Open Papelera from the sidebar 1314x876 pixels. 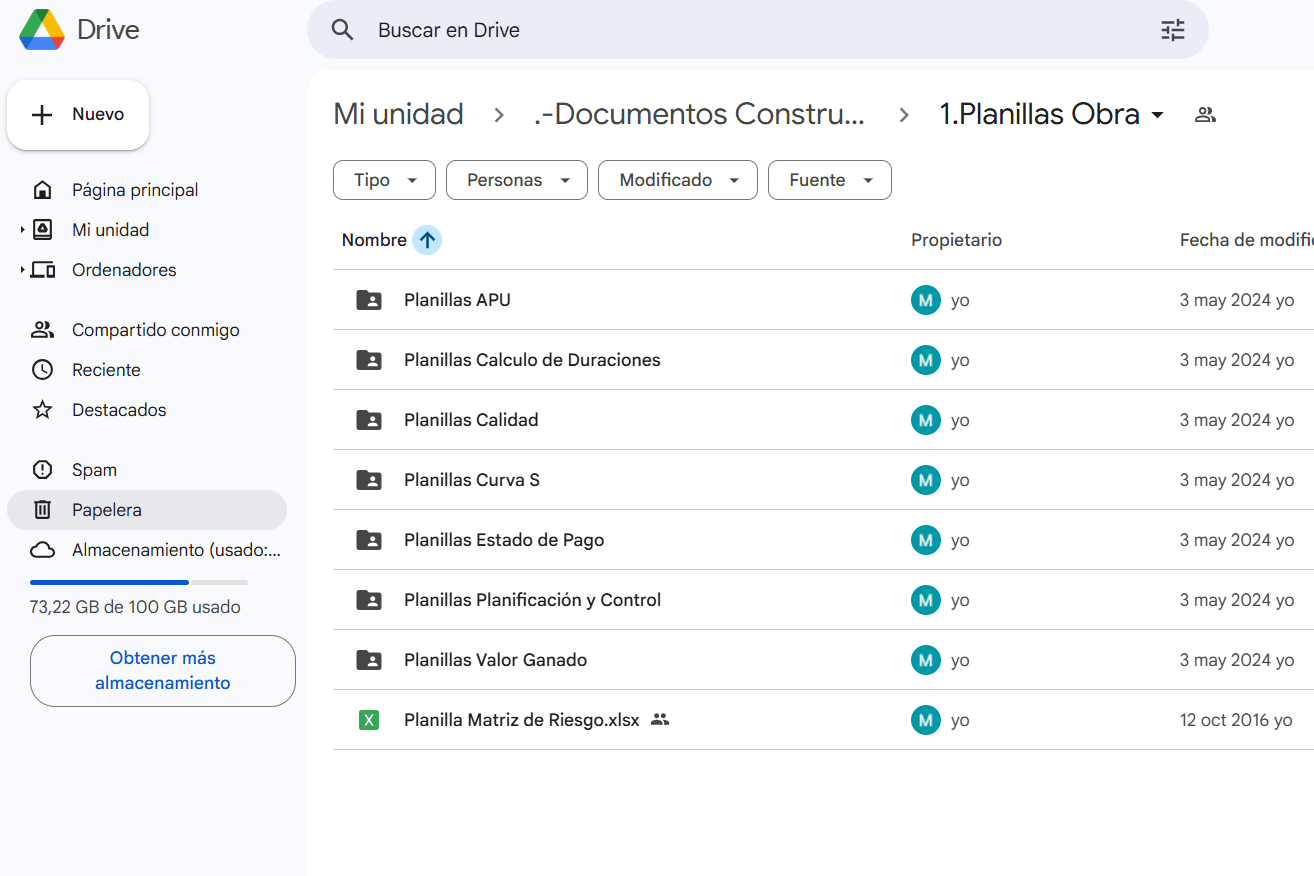[x=107, y=510]
